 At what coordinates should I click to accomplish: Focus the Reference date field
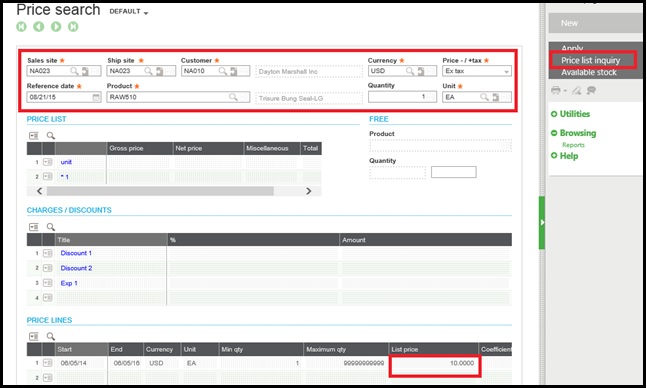pos(64,97)
